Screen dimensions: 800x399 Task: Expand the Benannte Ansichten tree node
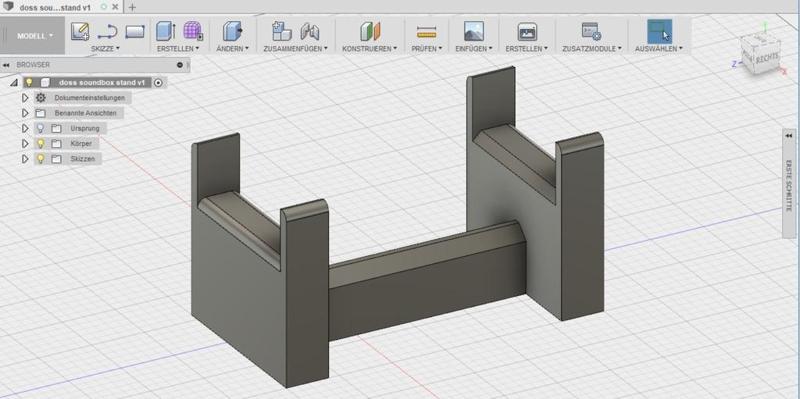tap(25, 113)
